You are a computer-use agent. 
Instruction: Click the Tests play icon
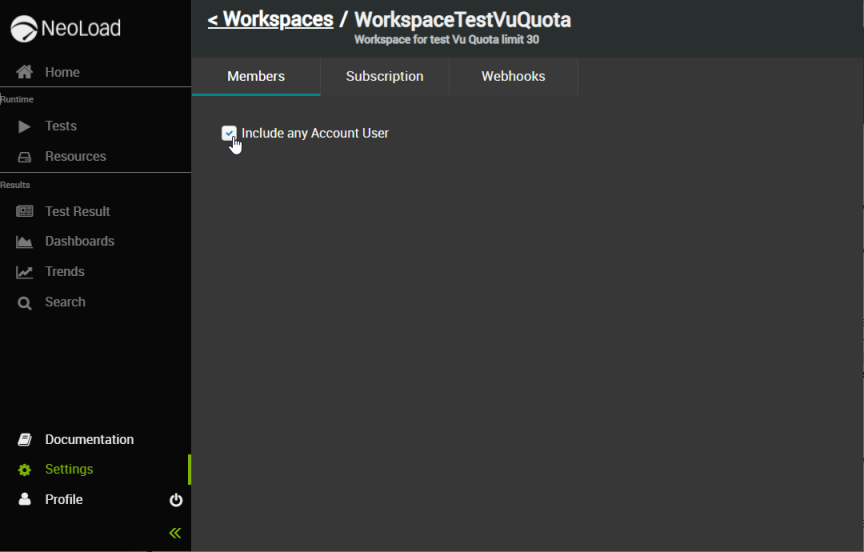25,126
